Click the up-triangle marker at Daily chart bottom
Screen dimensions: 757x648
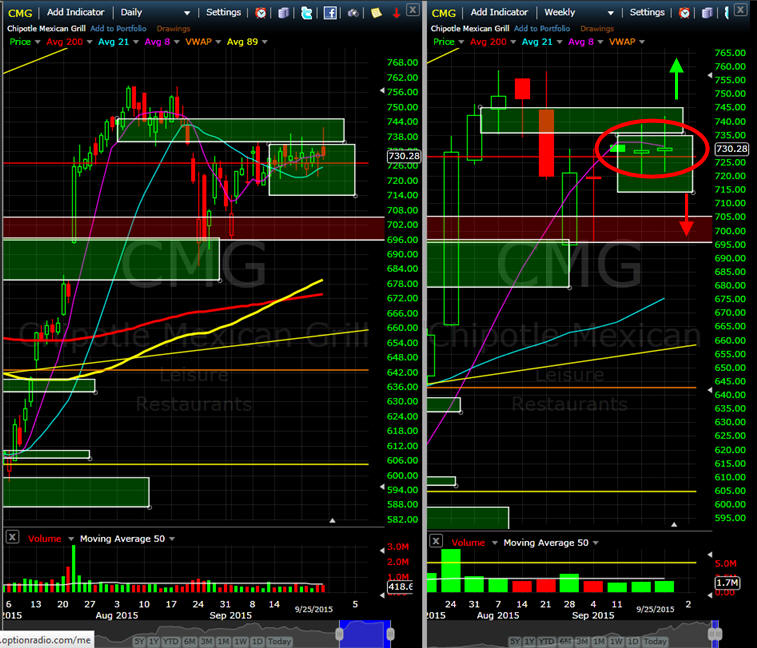[x=332, y=521]
